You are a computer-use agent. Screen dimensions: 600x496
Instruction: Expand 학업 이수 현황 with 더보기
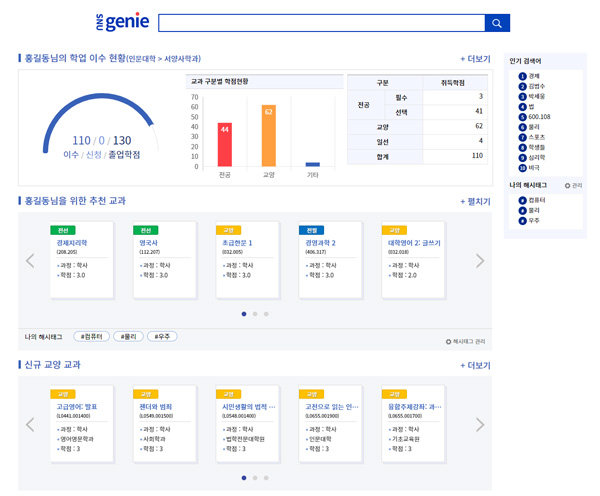pyautogui.click(x=474, y=59)
